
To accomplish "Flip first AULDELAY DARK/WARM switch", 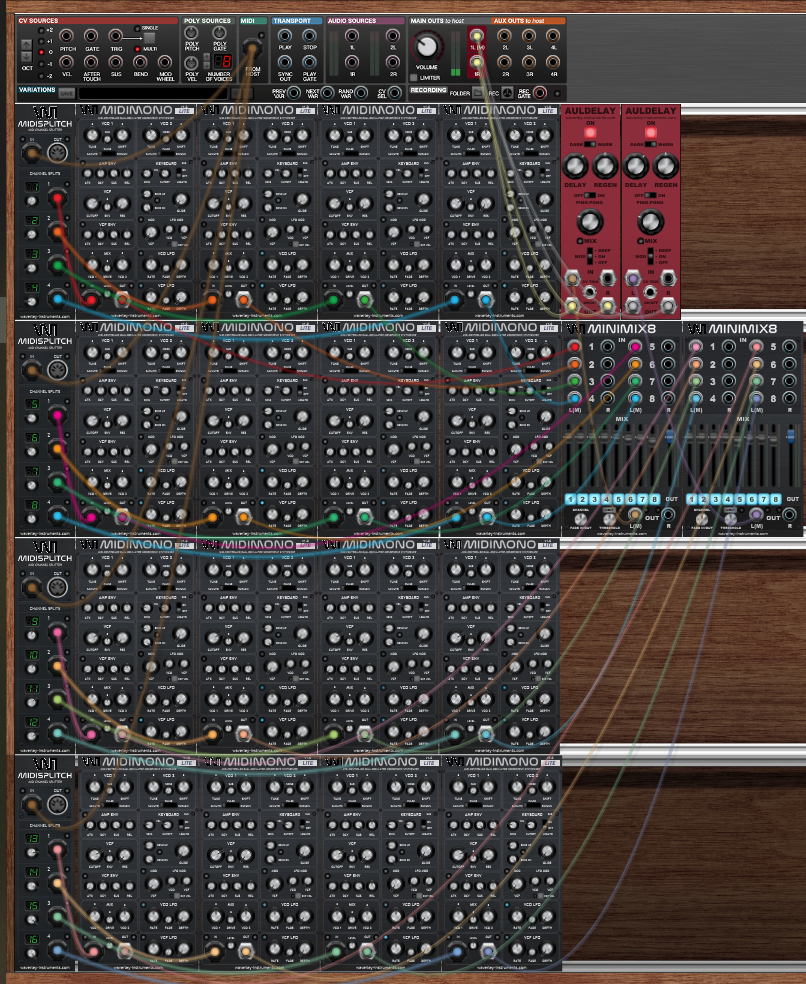I will coord(590,144).
